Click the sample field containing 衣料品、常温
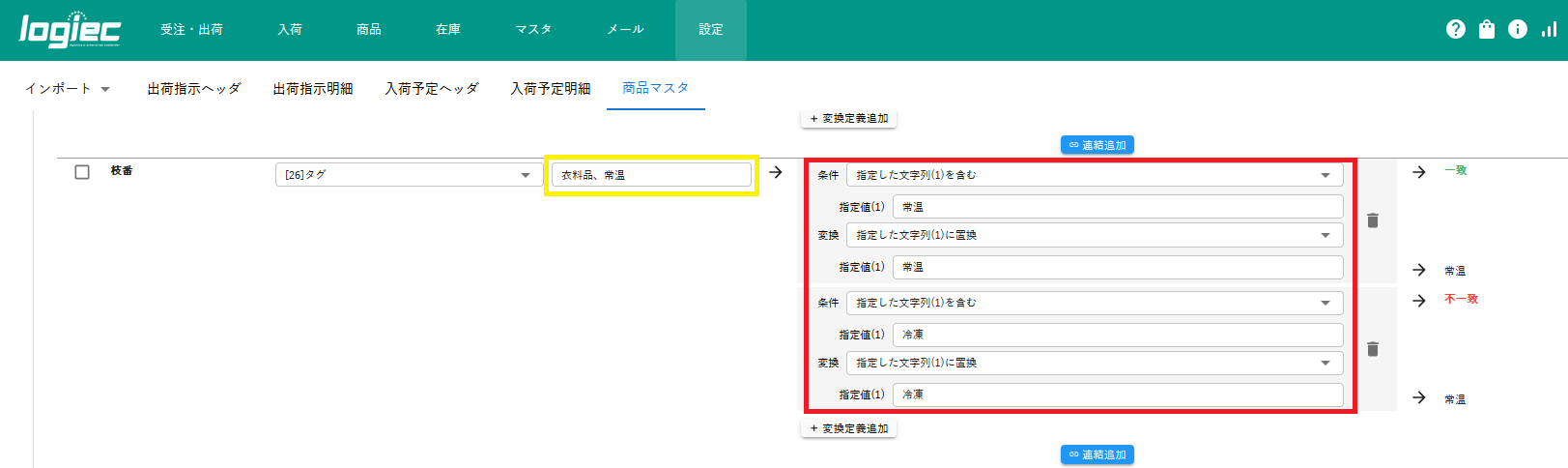Image resolution: width=1568 pixels, height=468 pixels. pos(650,175)
